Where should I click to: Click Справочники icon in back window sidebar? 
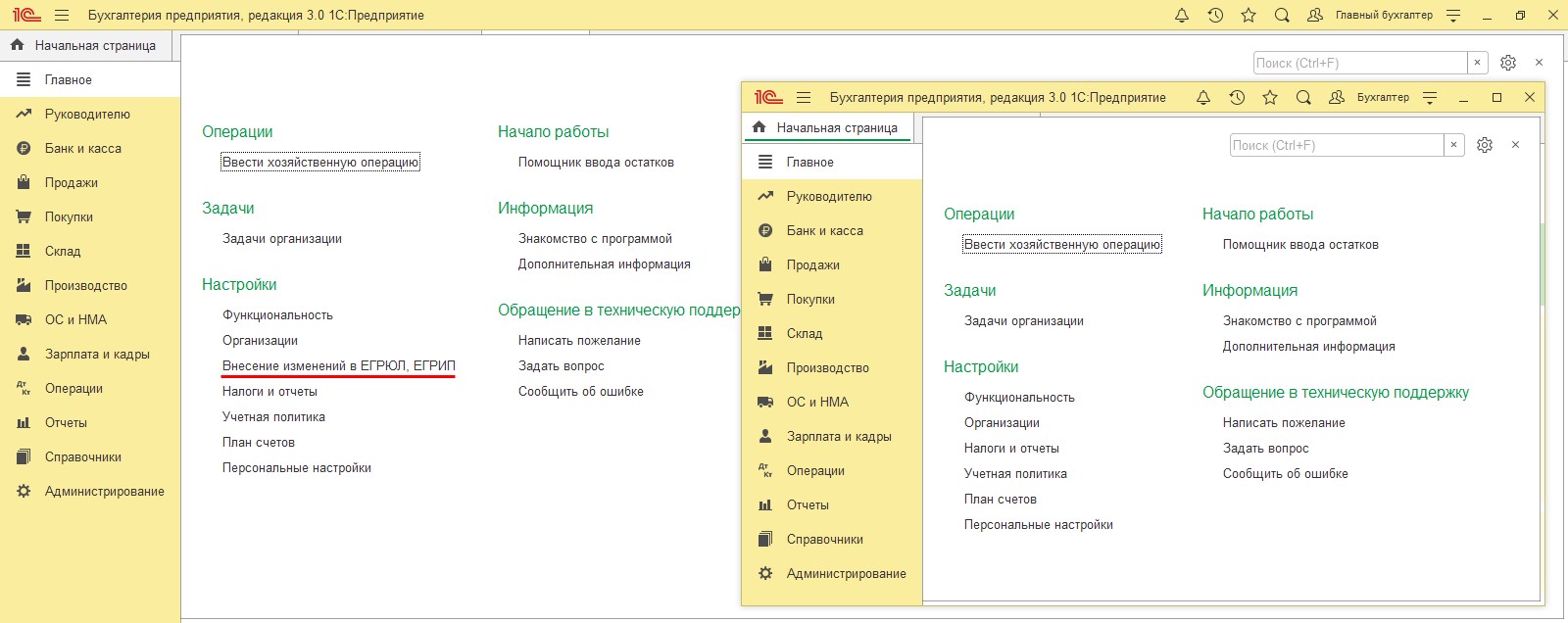24,456
